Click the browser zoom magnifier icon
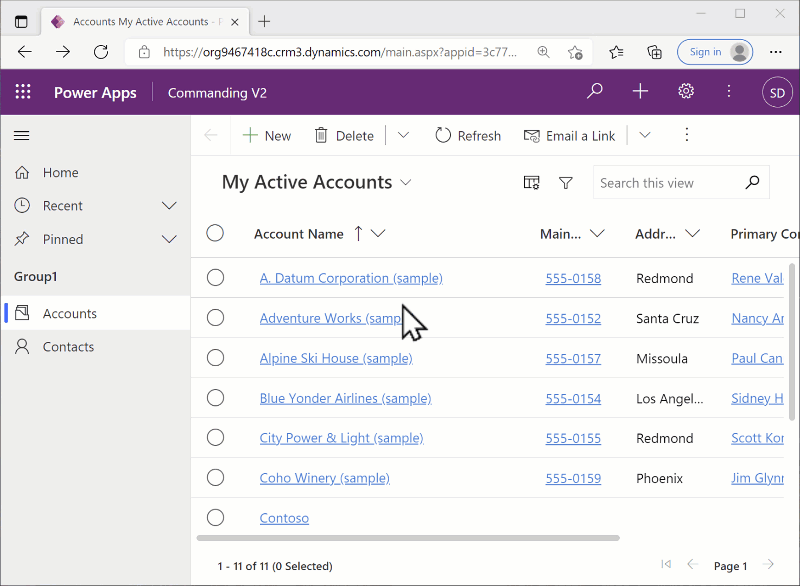 543,52
